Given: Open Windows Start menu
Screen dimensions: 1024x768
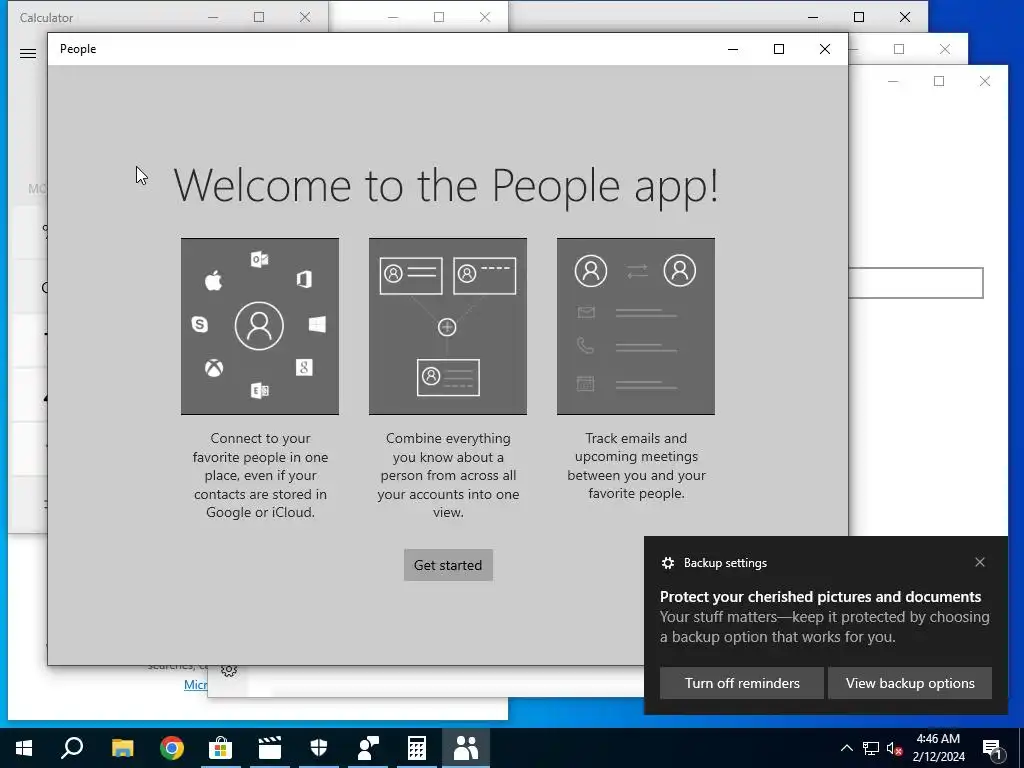Looking at the screenshot, I should click(24, 748).
